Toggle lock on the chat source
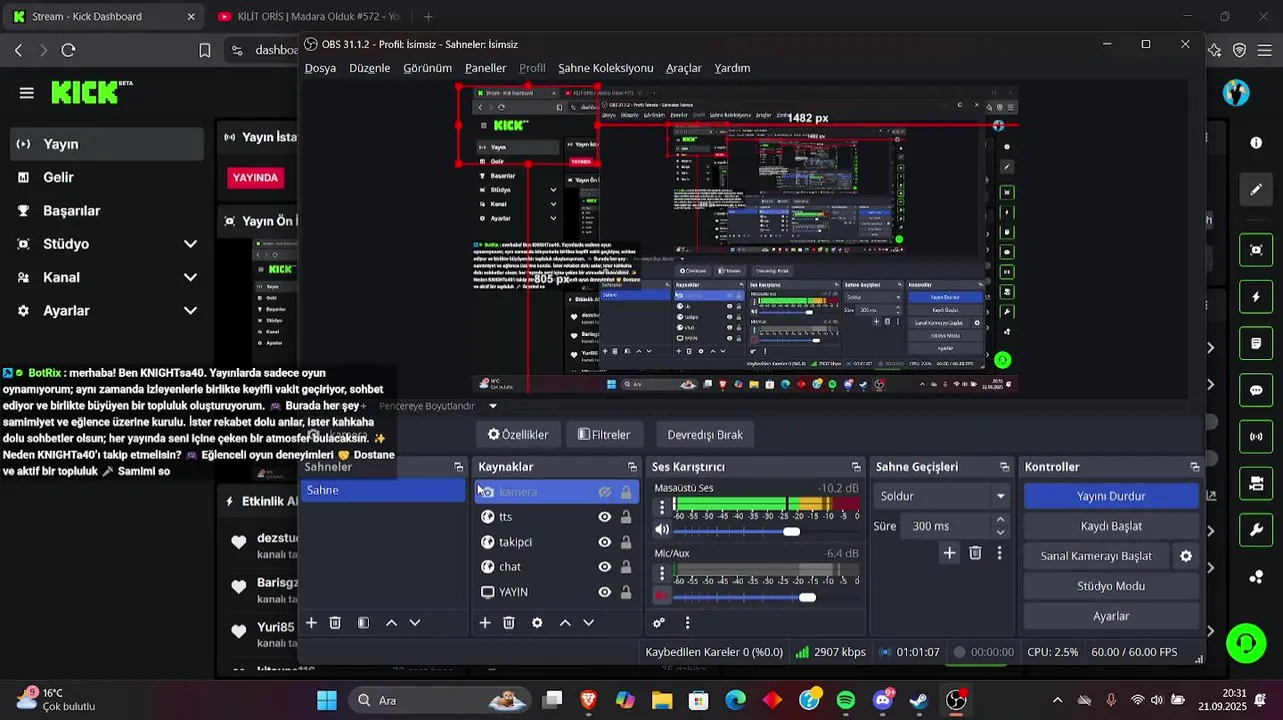The width and height of the screenshot is (1283, 720). coord(626,567)
